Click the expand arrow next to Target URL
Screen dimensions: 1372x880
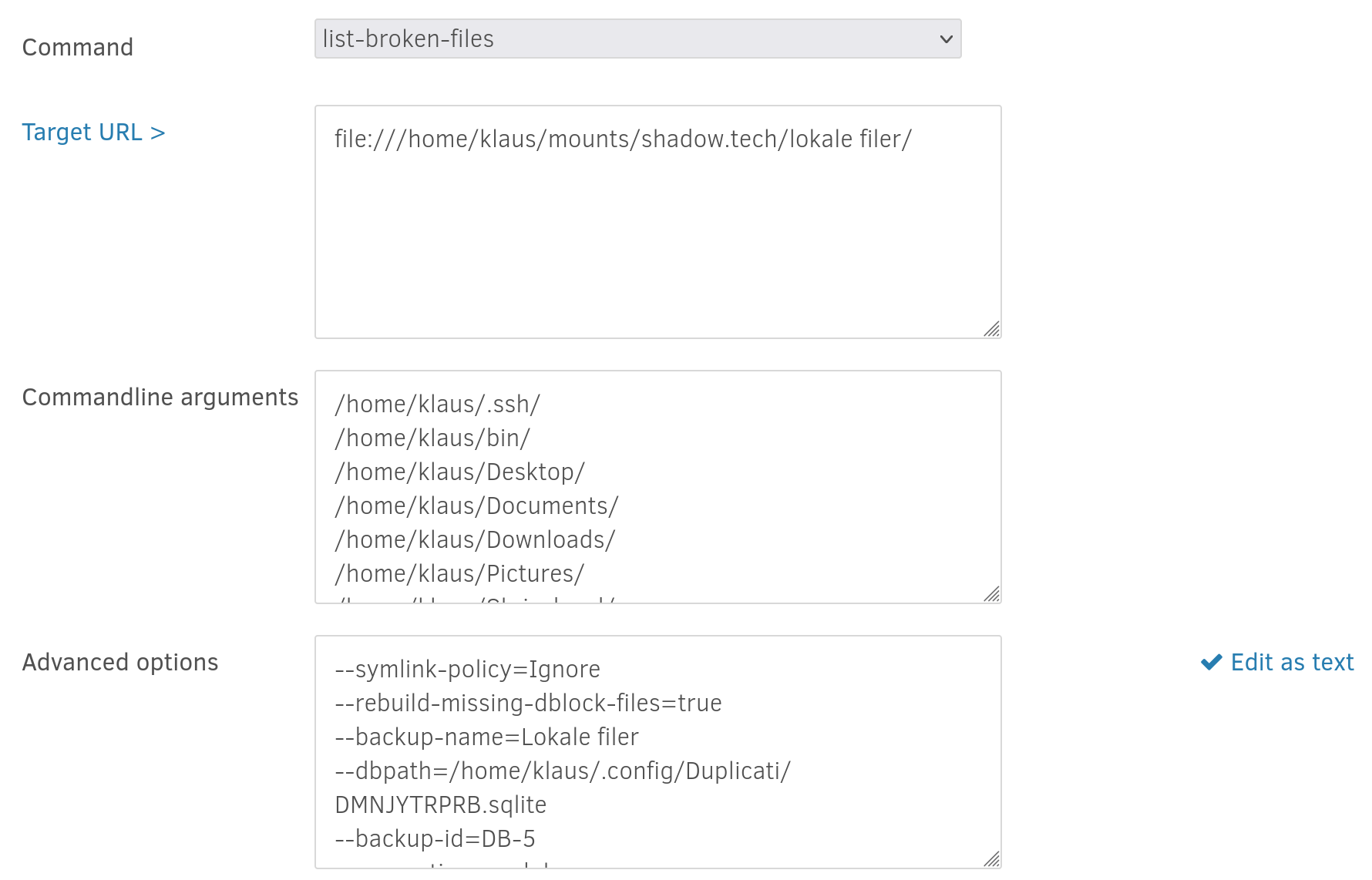click(x=157, y=133)
